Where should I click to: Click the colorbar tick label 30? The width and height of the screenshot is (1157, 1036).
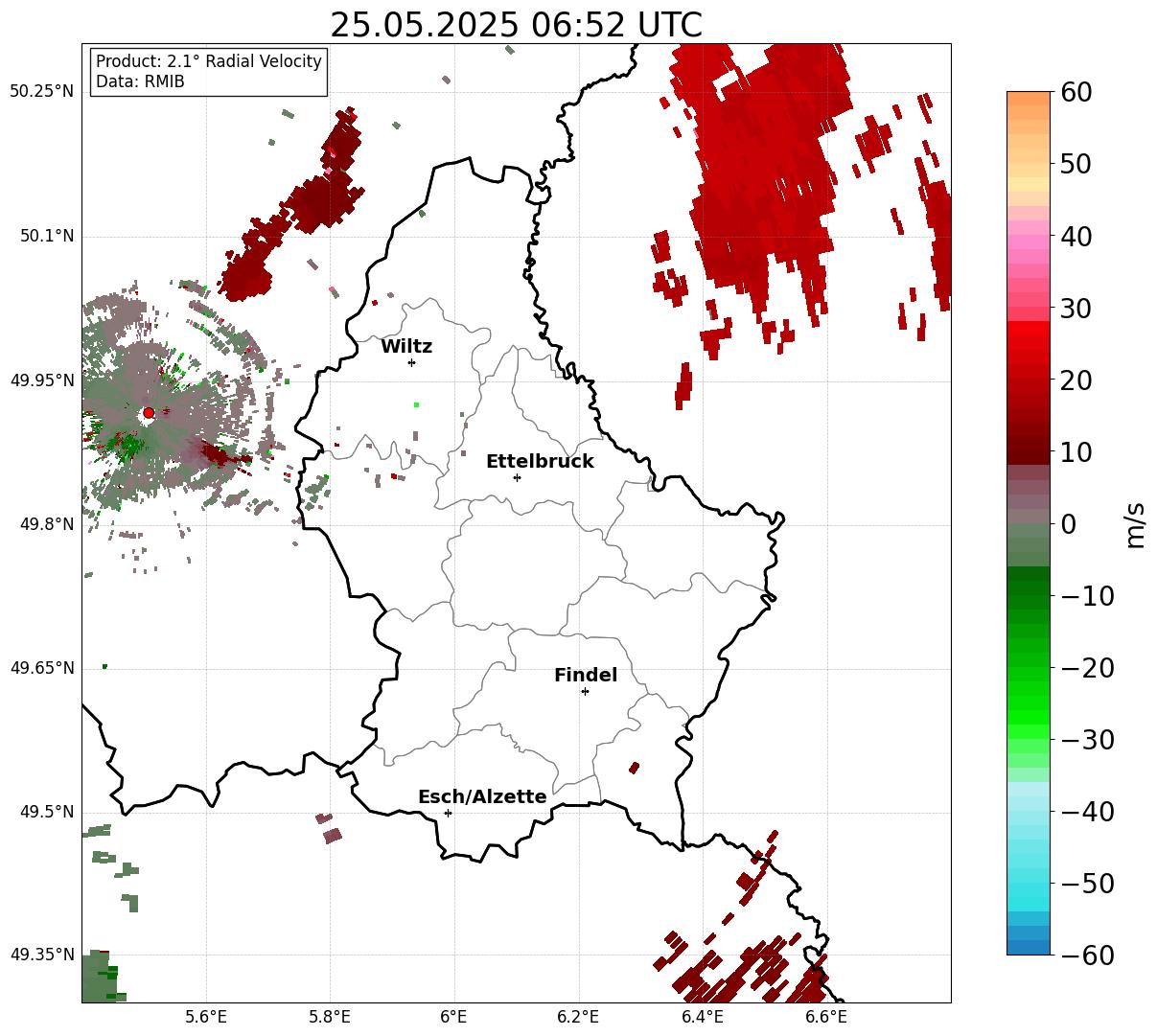1076,309
